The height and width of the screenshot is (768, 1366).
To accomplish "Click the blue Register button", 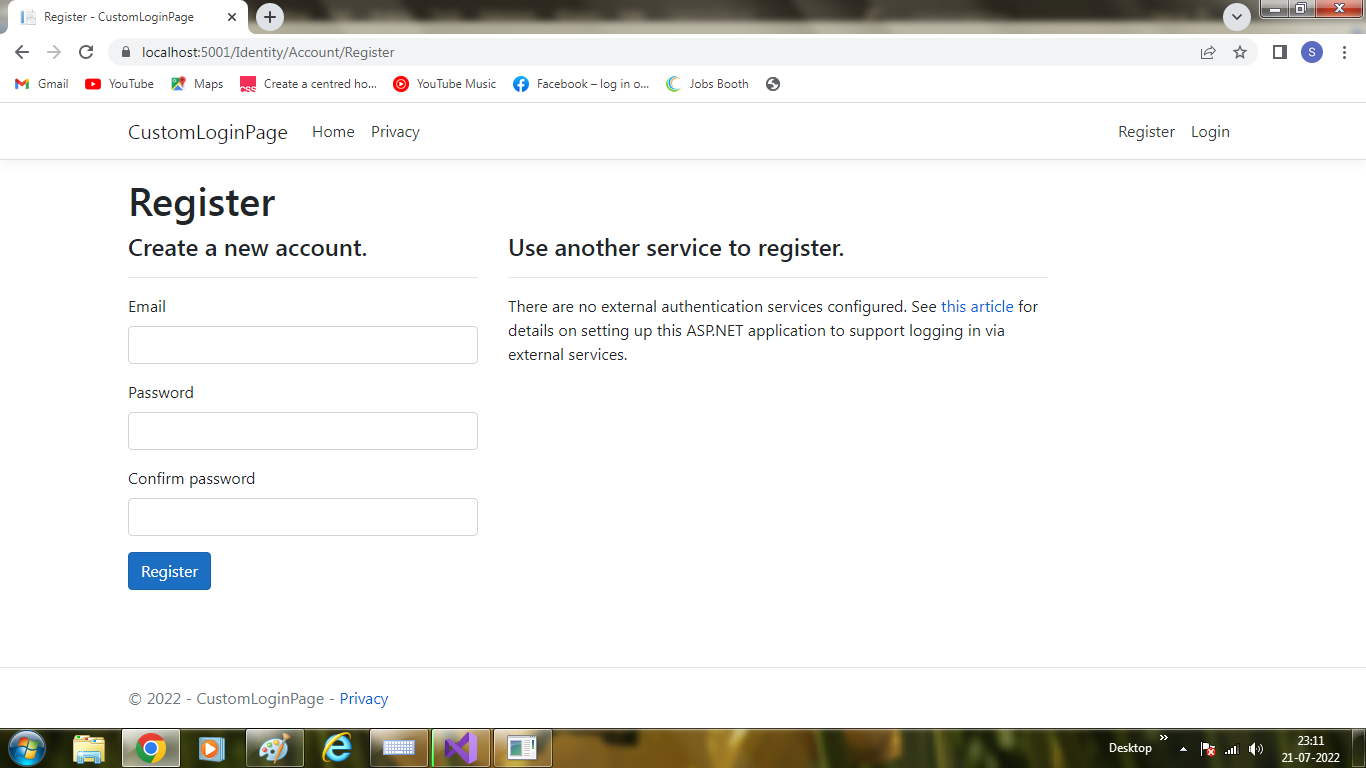I will (169, 571).
